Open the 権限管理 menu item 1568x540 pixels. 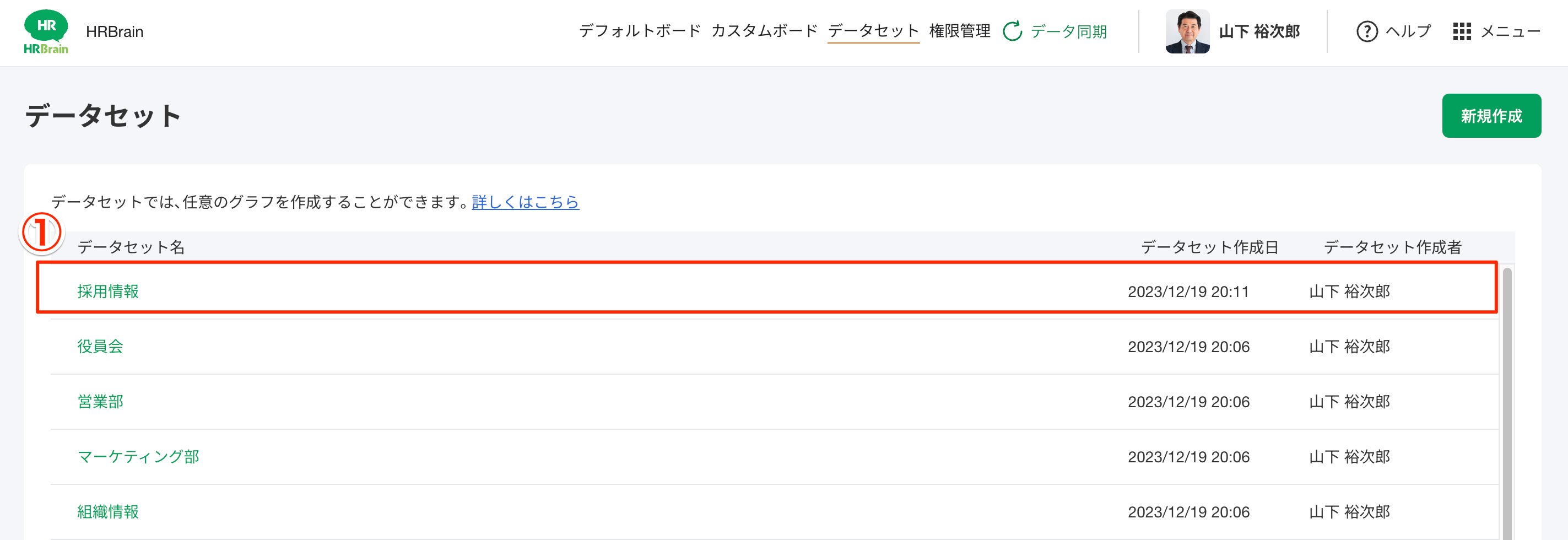pos(960,30)
